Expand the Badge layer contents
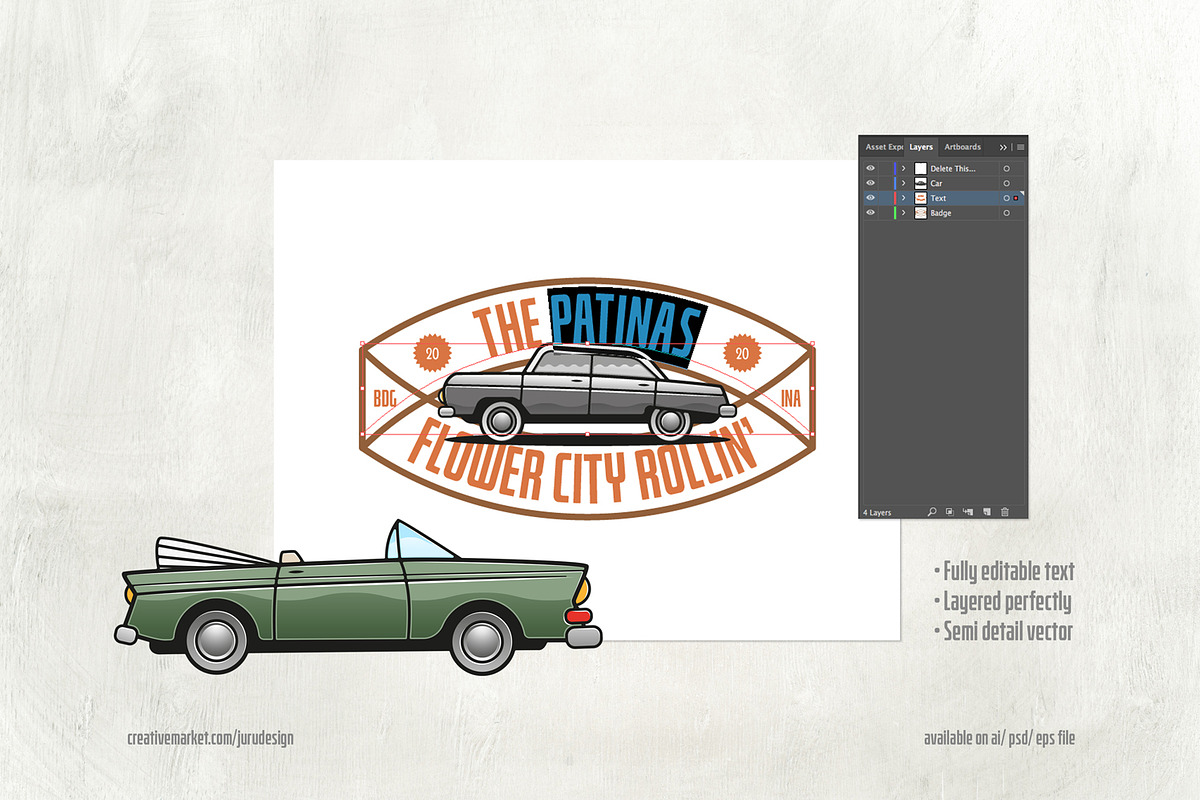1200x800 pixels. click(903, 212)
